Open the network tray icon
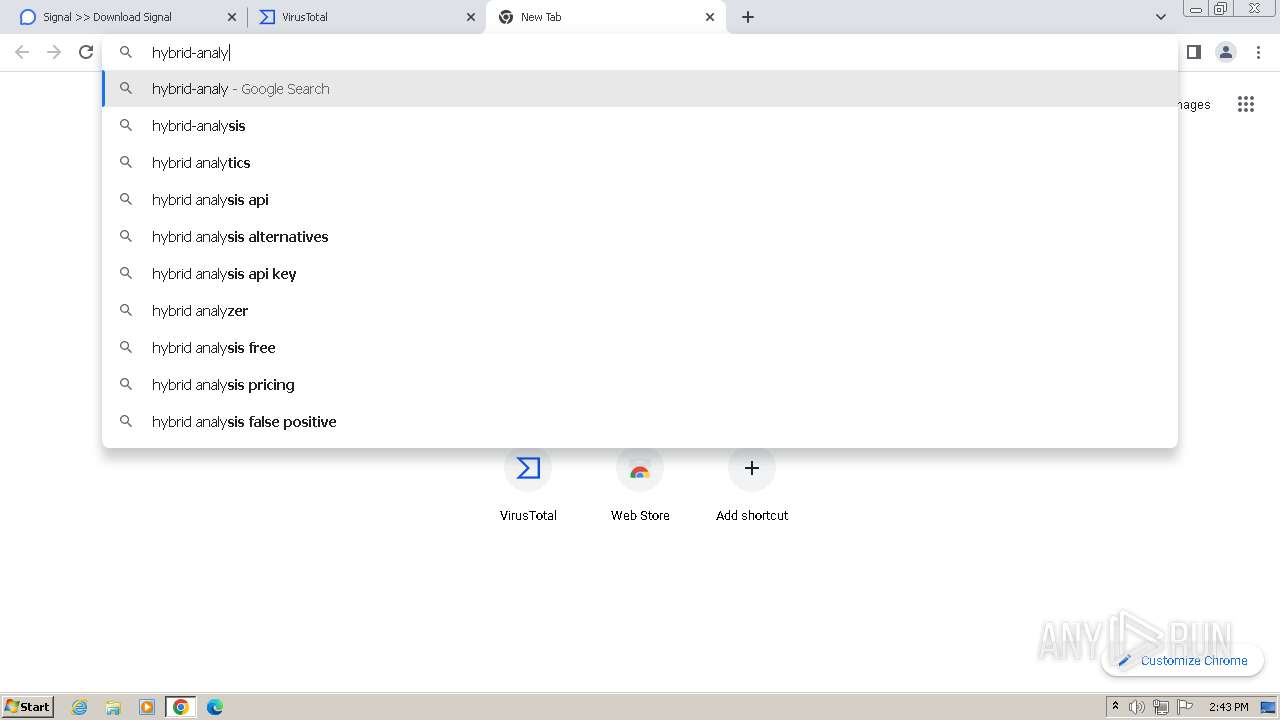1280x720 pixels. pyautogui.click(x=1161, y=707)
